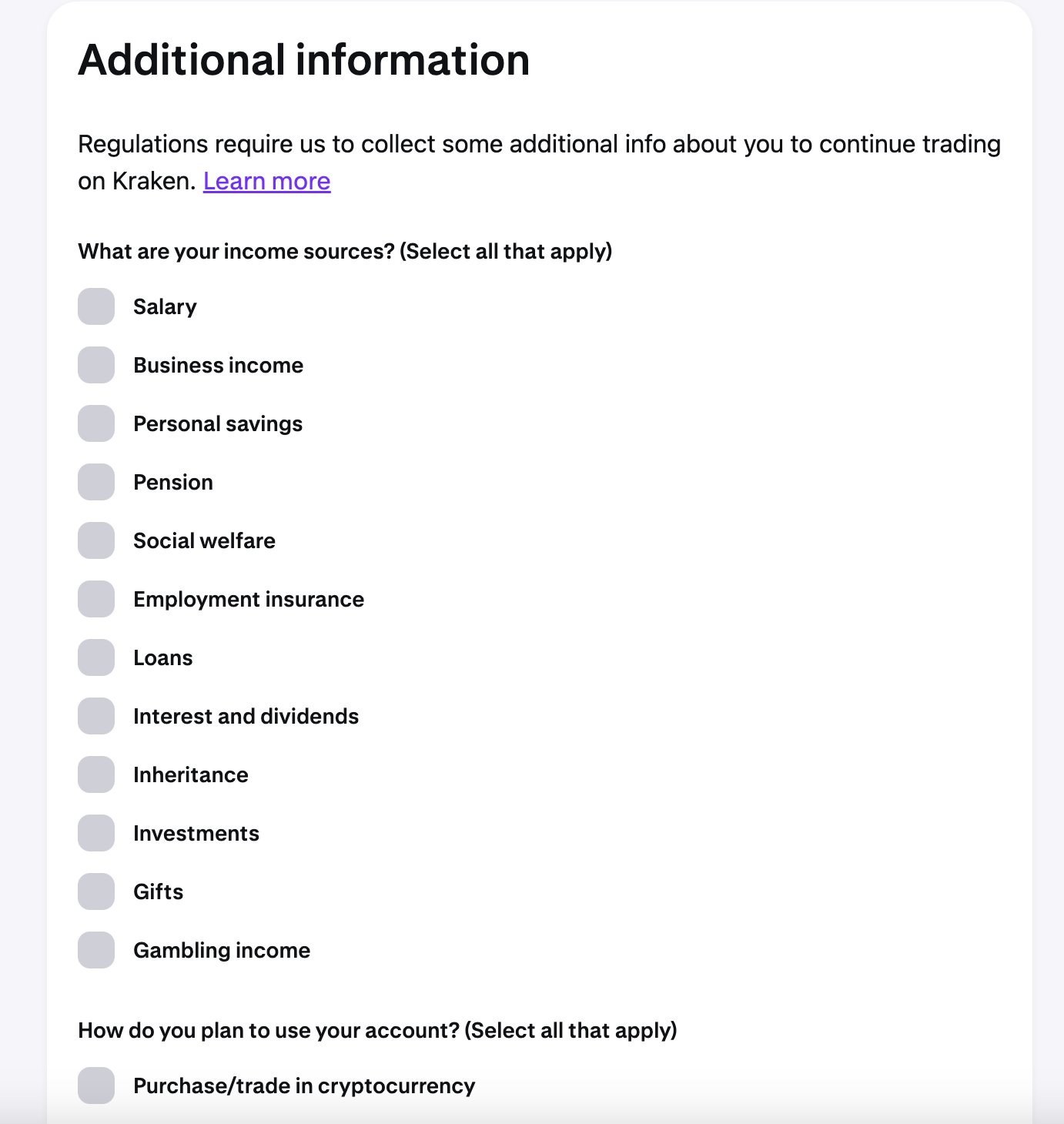Click the Additional information heading
This screenshot has width=1064, height=1124.
click(x=303, y=59)
